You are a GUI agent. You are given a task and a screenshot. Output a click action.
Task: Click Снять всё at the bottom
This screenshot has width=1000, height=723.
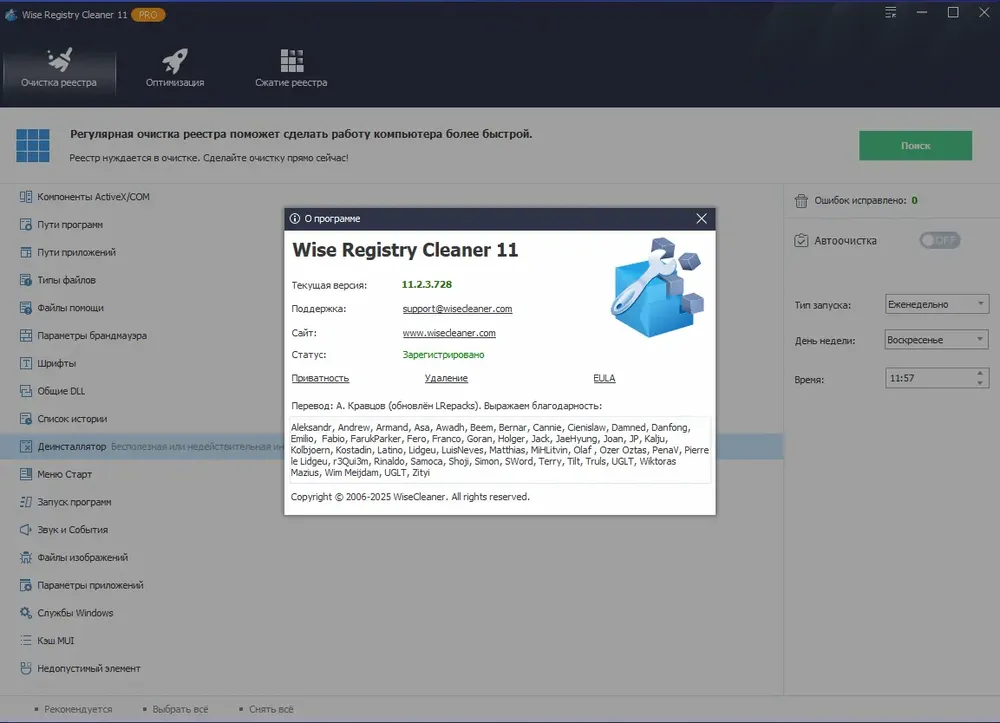tap(271, 709)
